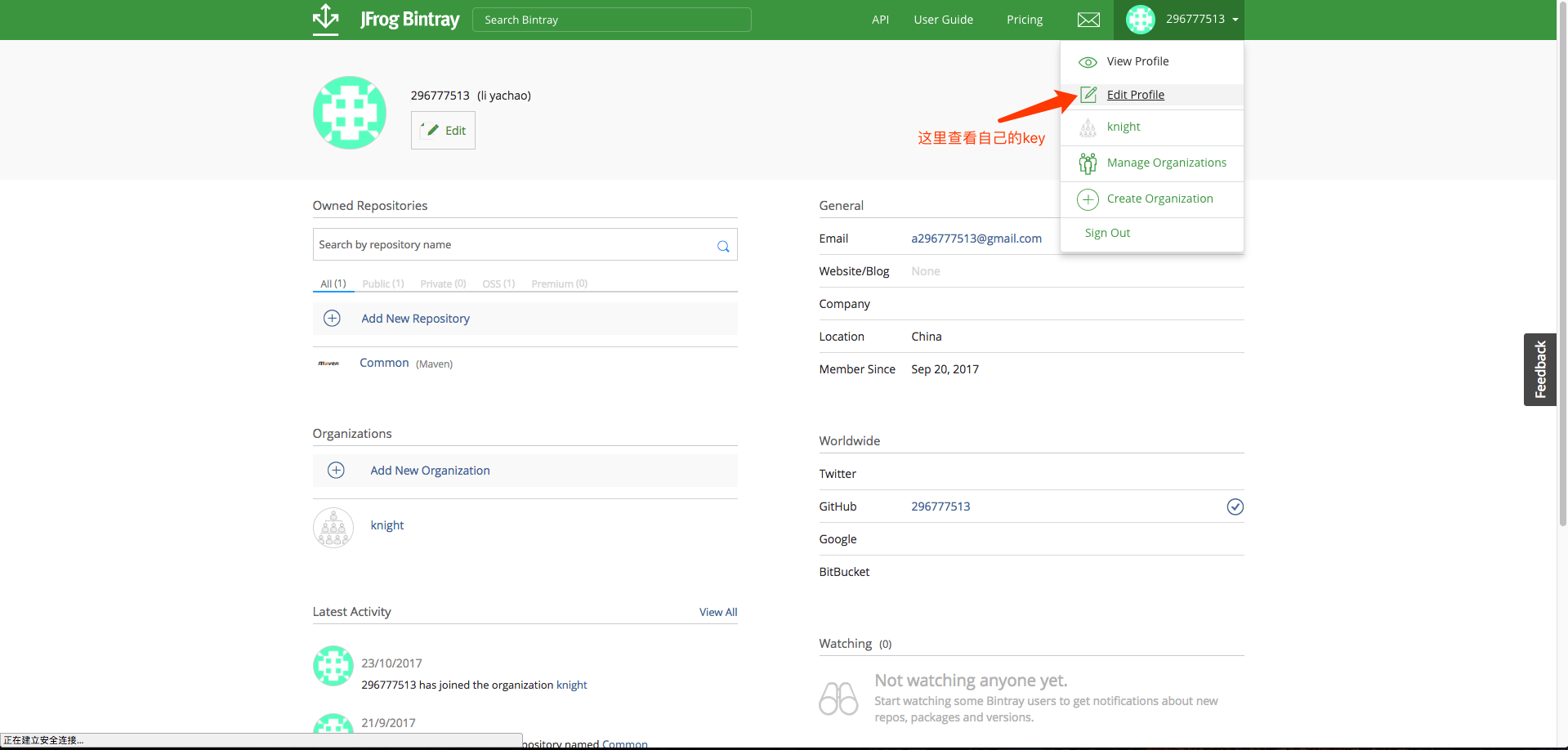The image size is (1568, 750).
Task: Click the pencil icon beside Edit Profile
Action: pos(1088,95)
